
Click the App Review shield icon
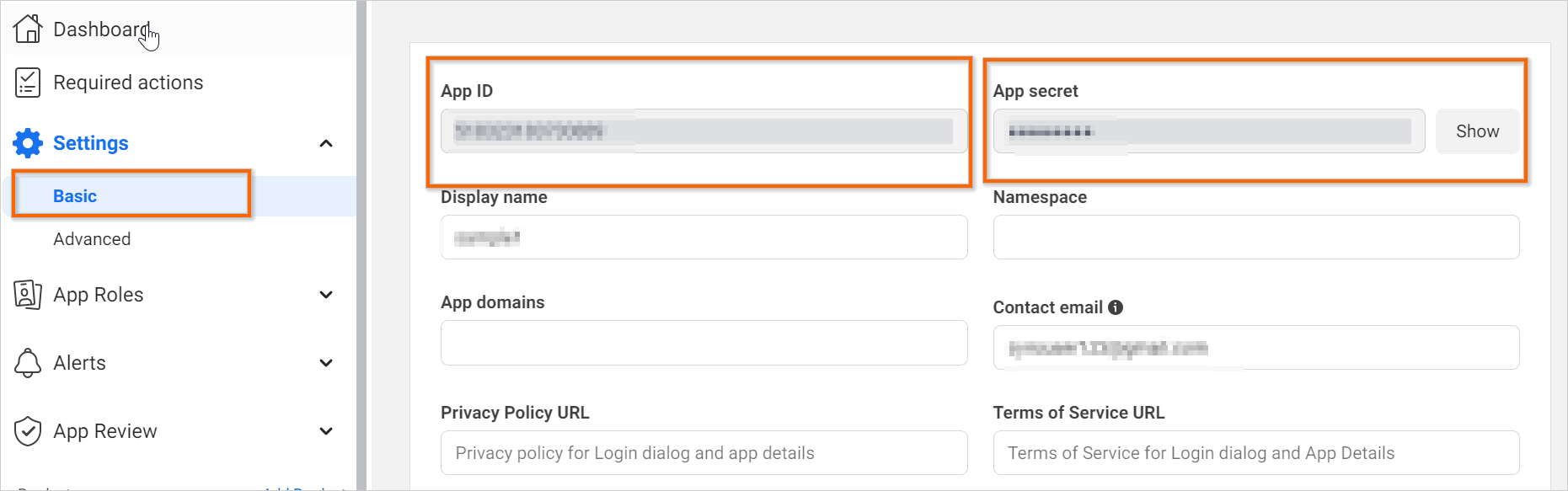click(28, 431)
